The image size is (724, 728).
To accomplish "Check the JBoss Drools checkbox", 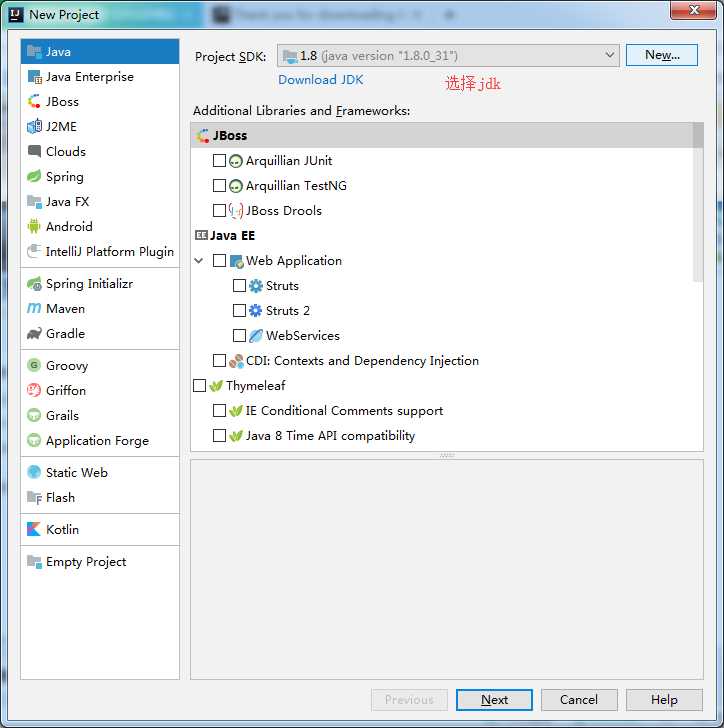I will [x=219, y=211].
